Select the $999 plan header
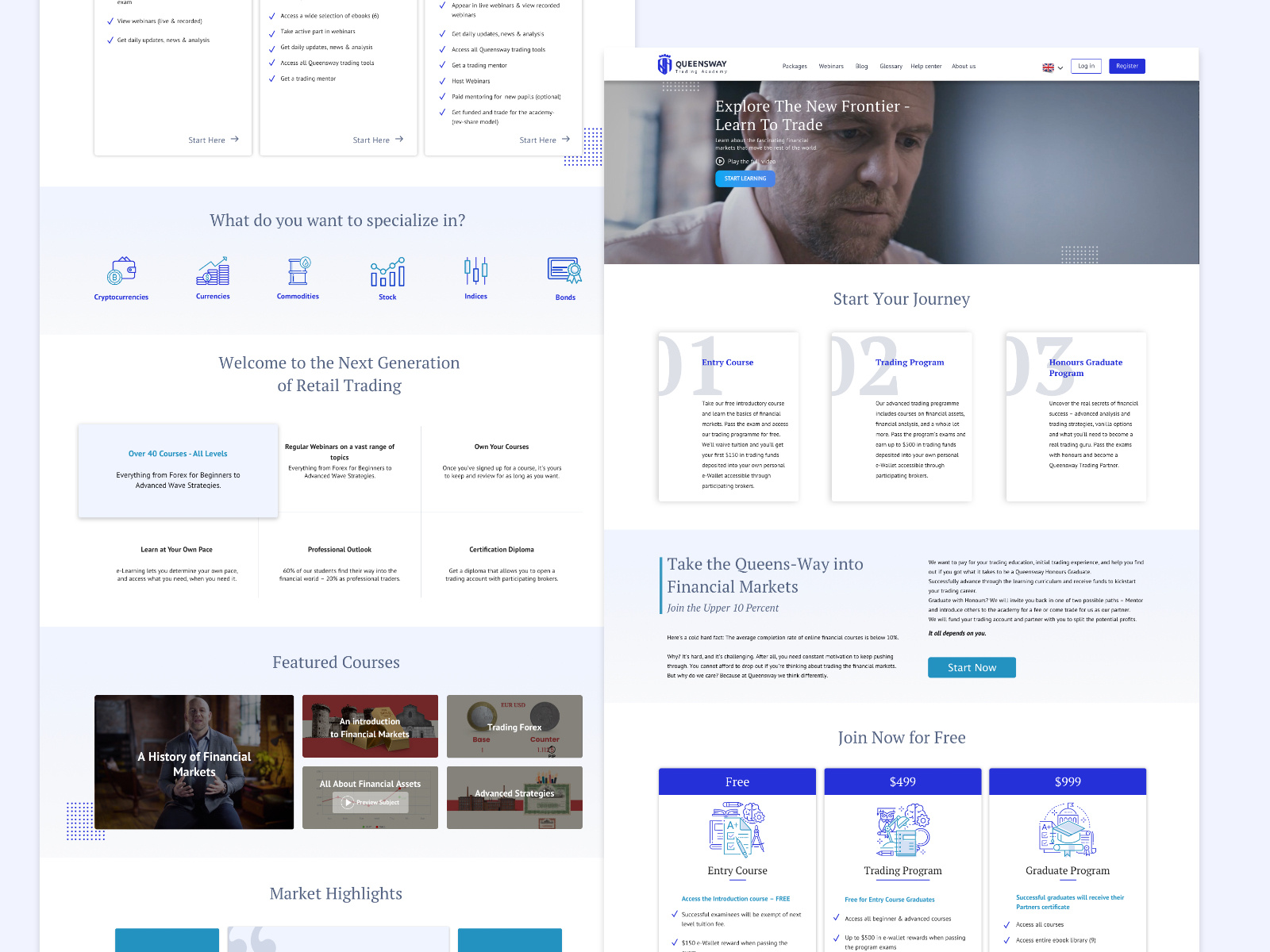 tap(1068, 781)
